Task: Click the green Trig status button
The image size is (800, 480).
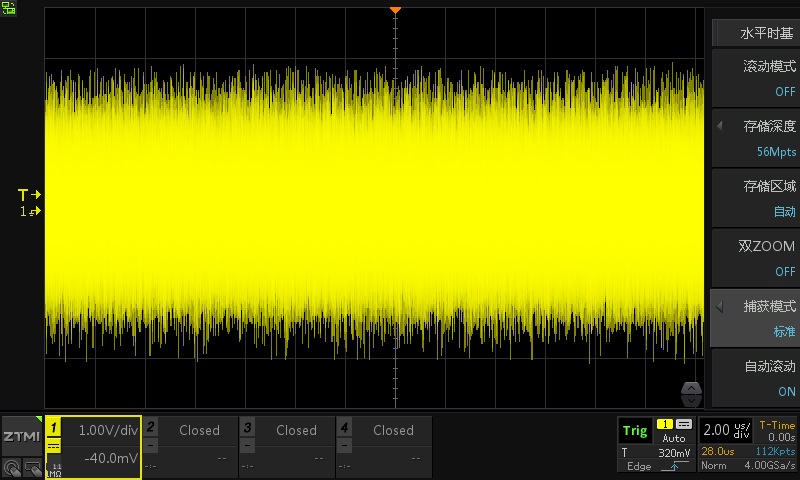Action: click(634, 431)
